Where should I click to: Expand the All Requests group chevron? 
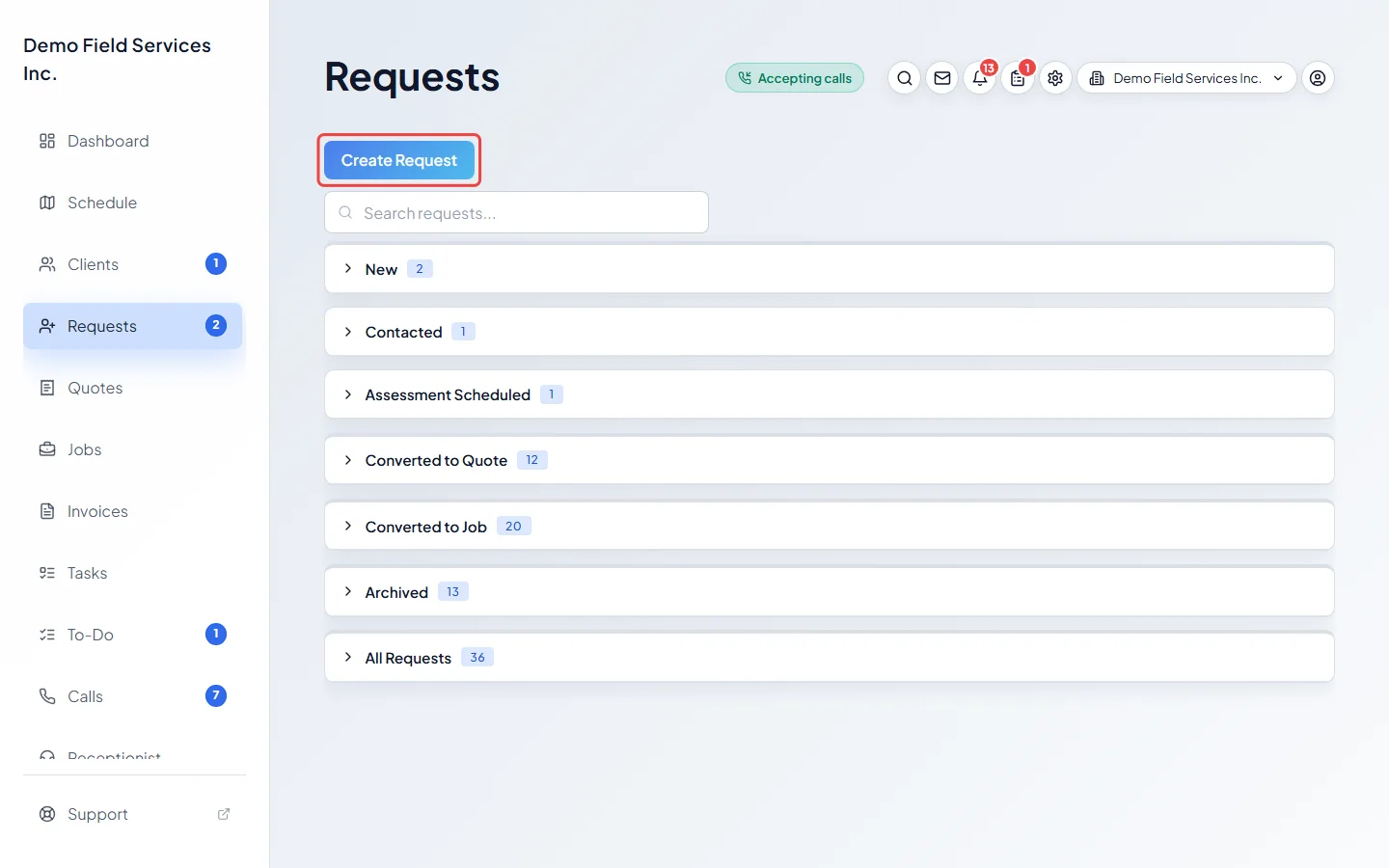coord(348,658)
